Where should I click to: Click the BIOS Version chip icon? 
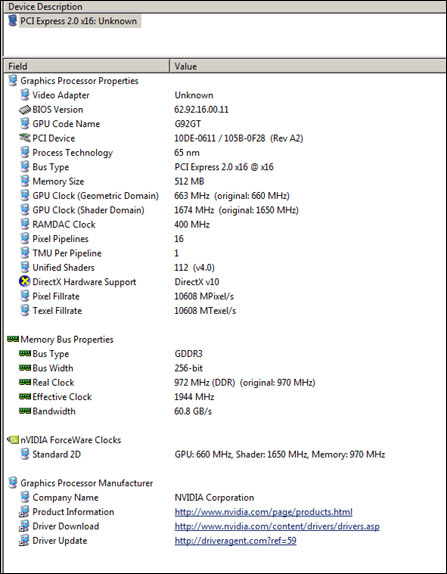point(25,109)
